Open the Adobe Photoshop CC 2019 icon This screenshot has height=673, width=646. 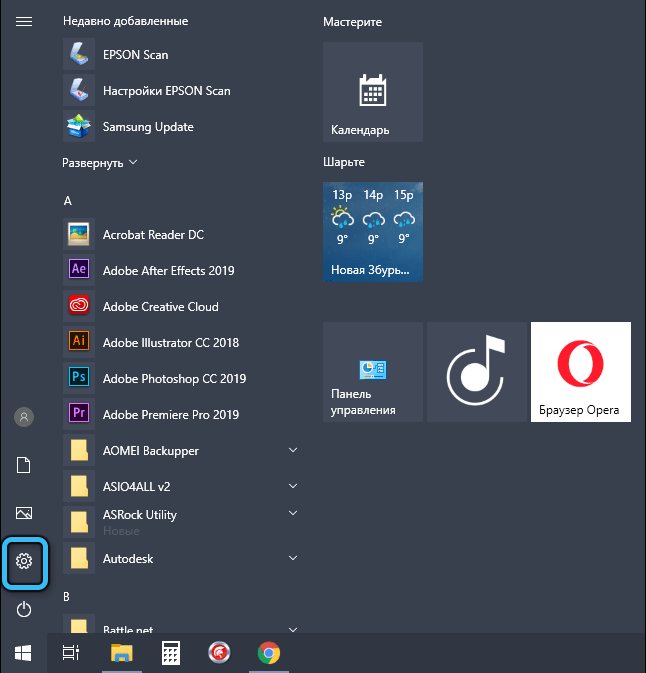click(x=79, y=378)
